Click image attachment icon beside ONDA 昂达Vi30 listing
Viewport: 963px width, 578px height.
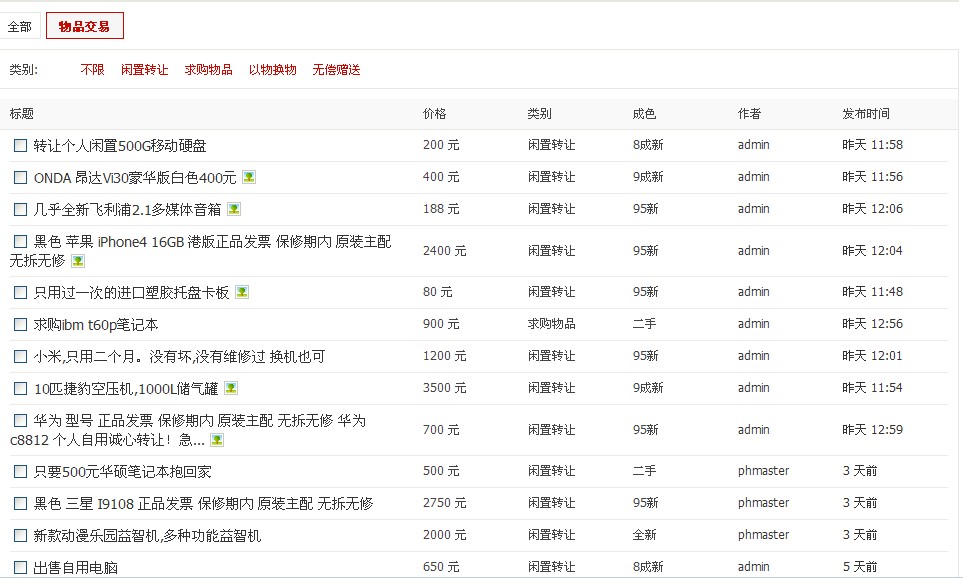(249, 178)
